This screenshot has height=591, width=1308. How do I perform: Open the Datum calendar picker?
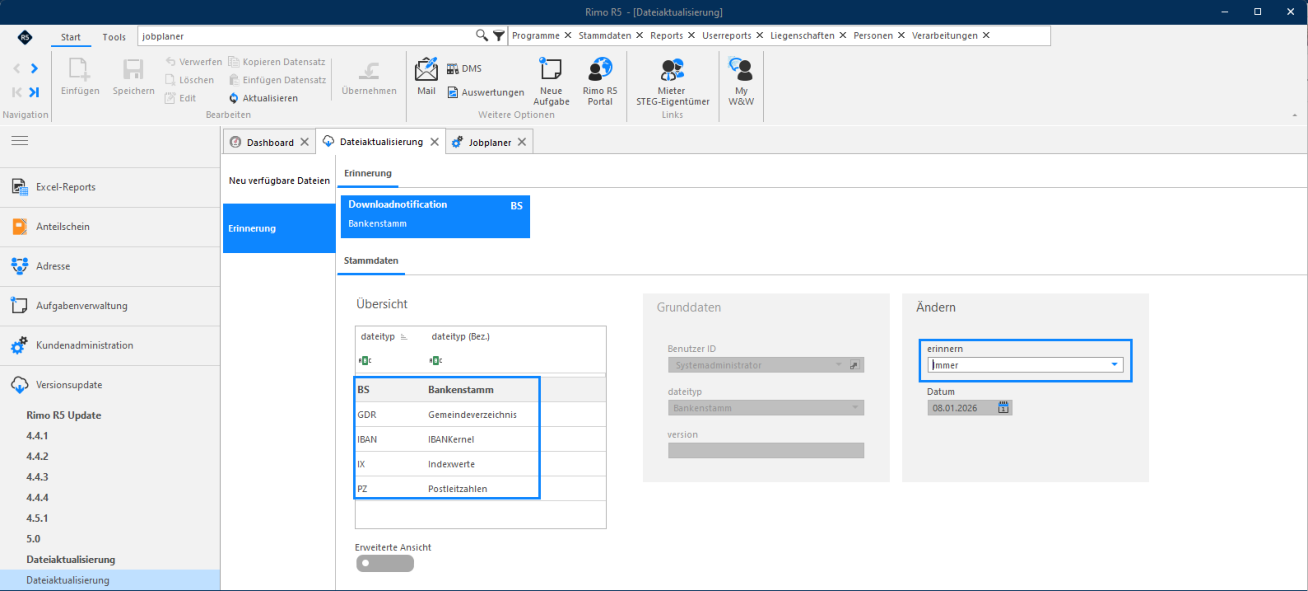[x=1003, y=407]
